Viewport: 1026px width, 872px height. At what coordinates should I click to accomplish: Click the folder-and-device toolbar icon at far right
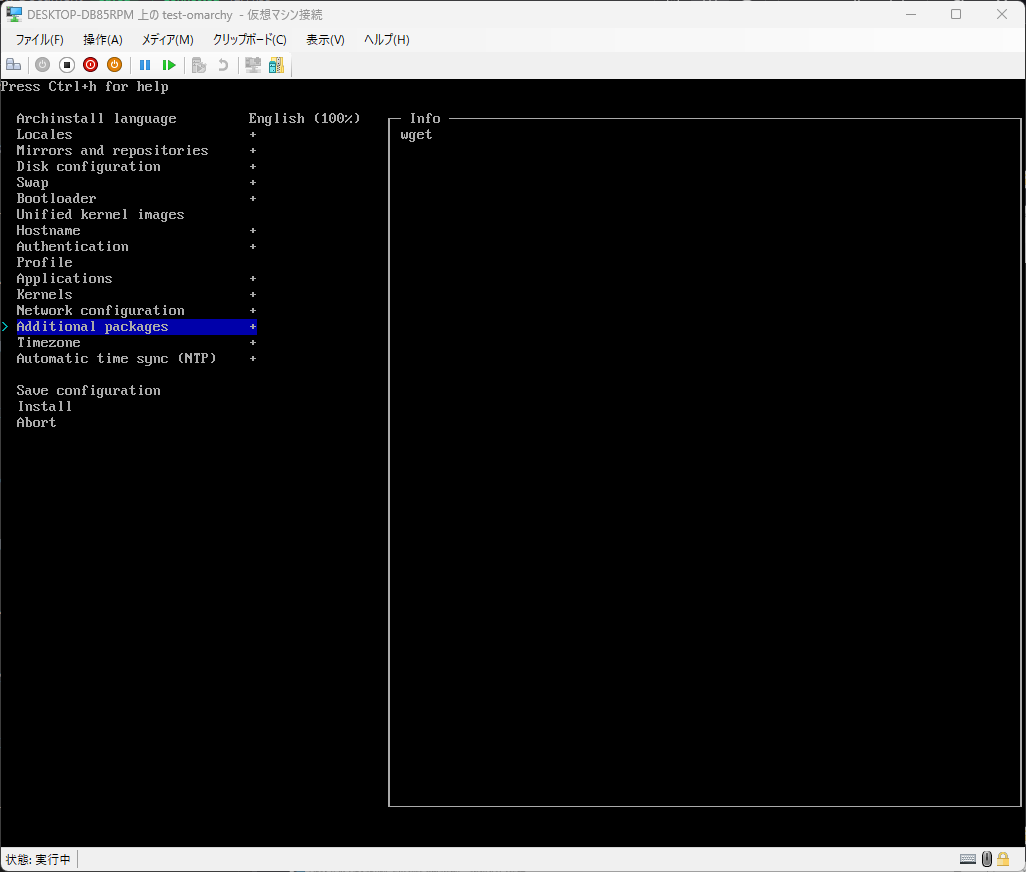pyautogui.click(x=277, y=65)
